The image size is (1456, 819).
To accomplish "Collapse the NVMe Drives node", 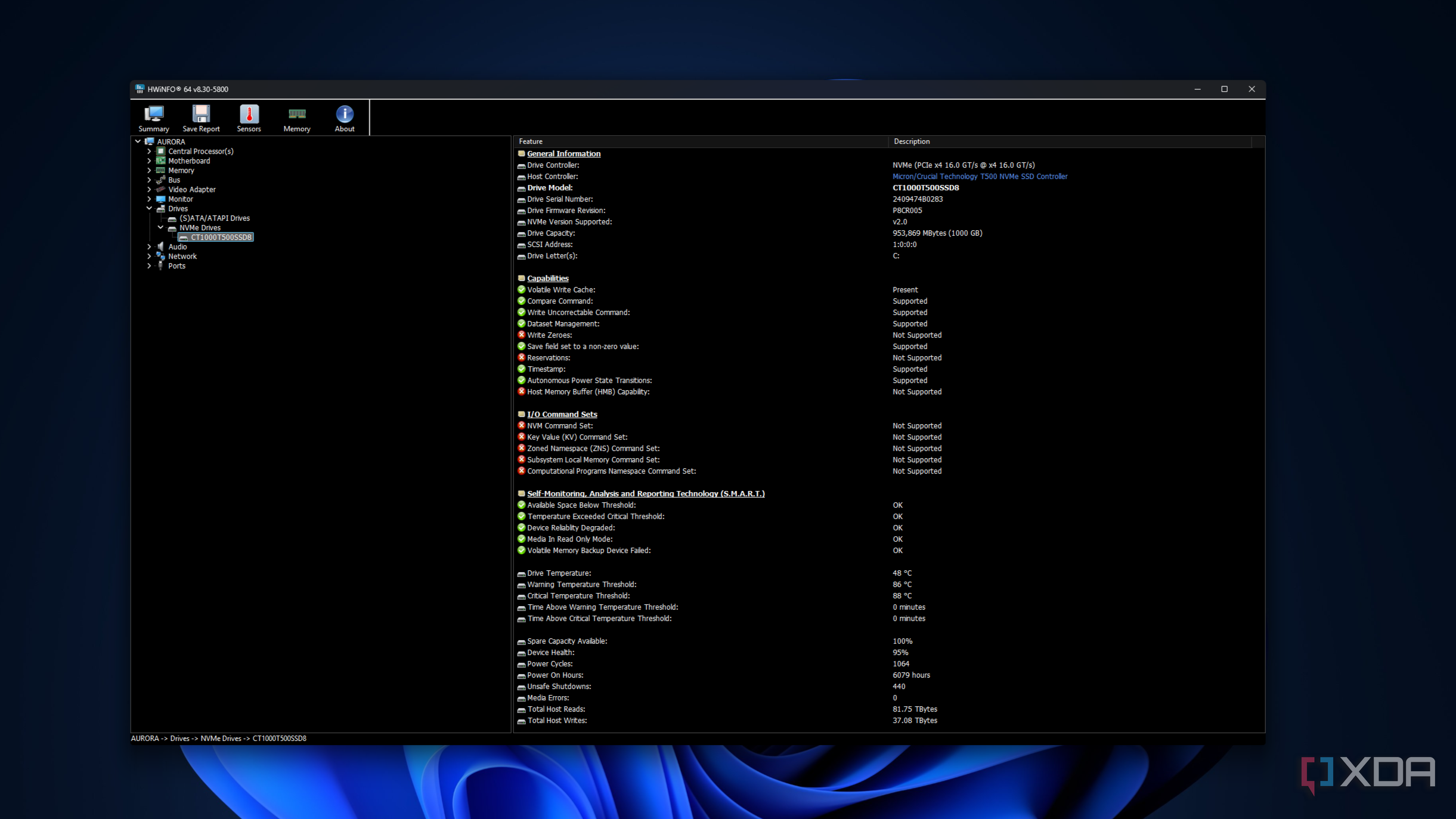I will (160, 227).
